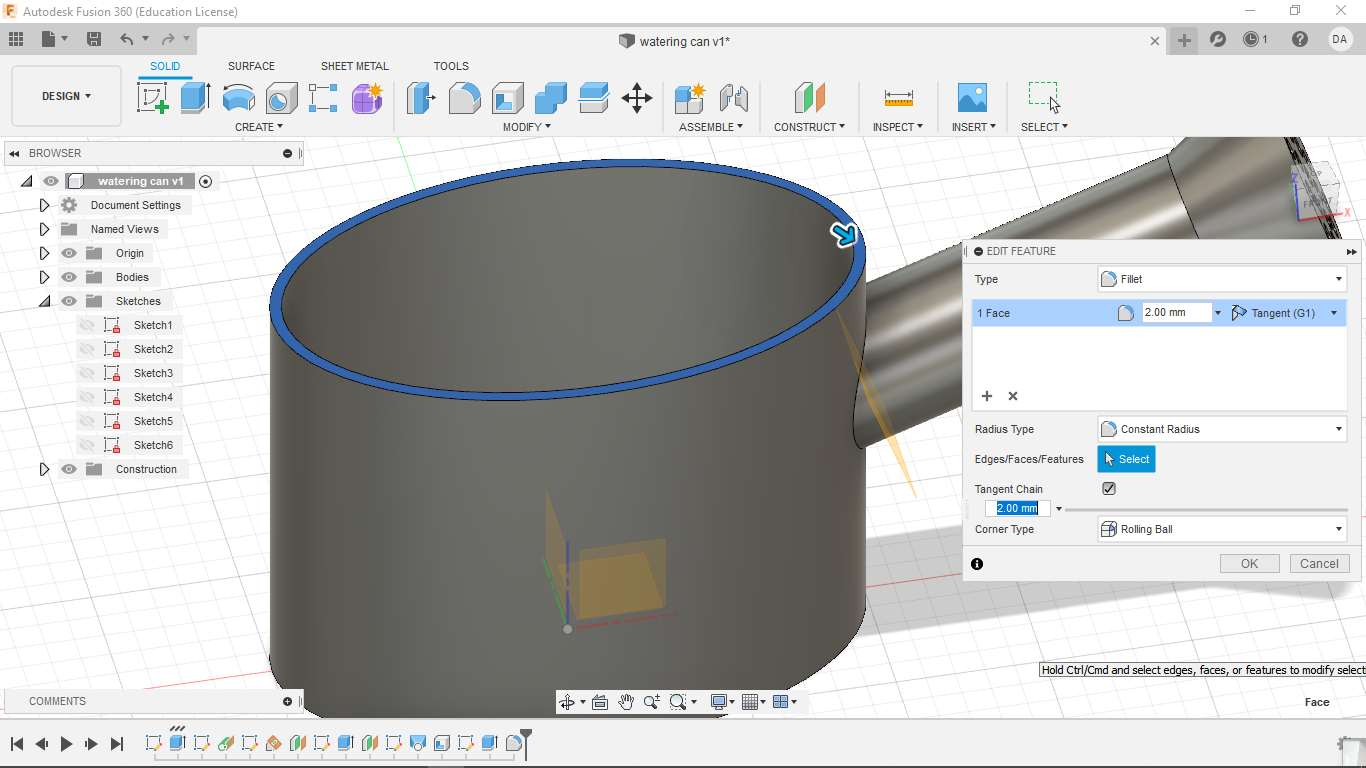This screenshot has width=1366, height=768.
Task: Click the Orbit navigation icon
Action: tap(567, 702)
